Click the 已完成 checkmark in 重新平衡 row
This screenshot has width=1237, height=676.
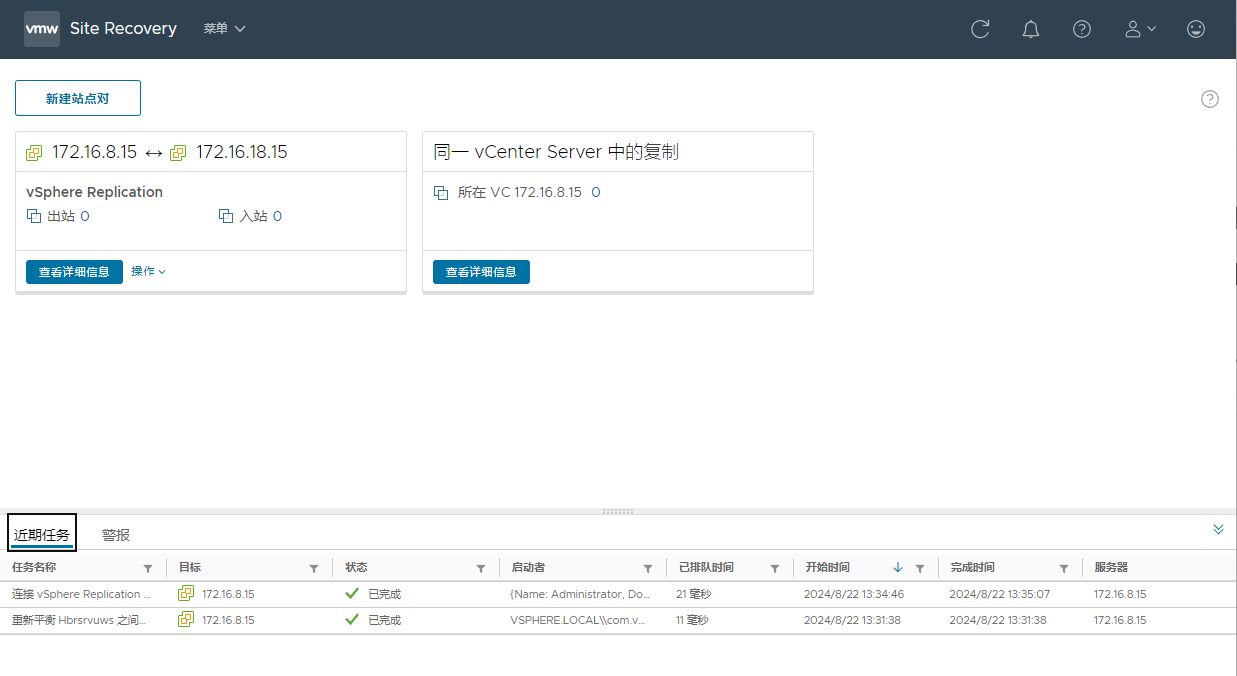coord(352,620)
